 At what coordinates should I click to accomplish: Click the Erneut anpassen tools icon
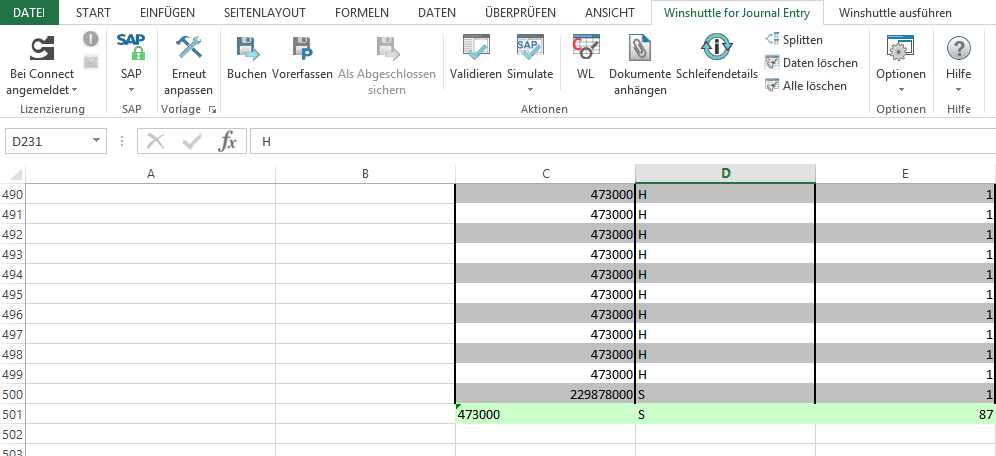point(189,48)
